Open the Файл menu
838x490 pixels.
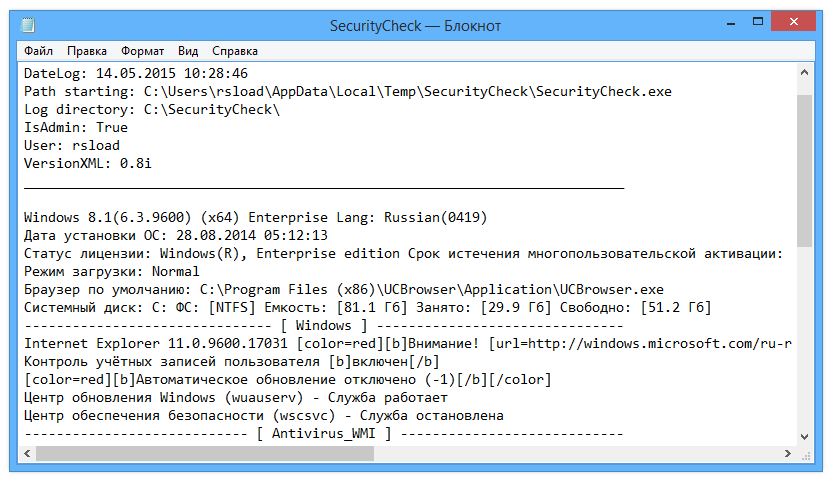point(39,50)
